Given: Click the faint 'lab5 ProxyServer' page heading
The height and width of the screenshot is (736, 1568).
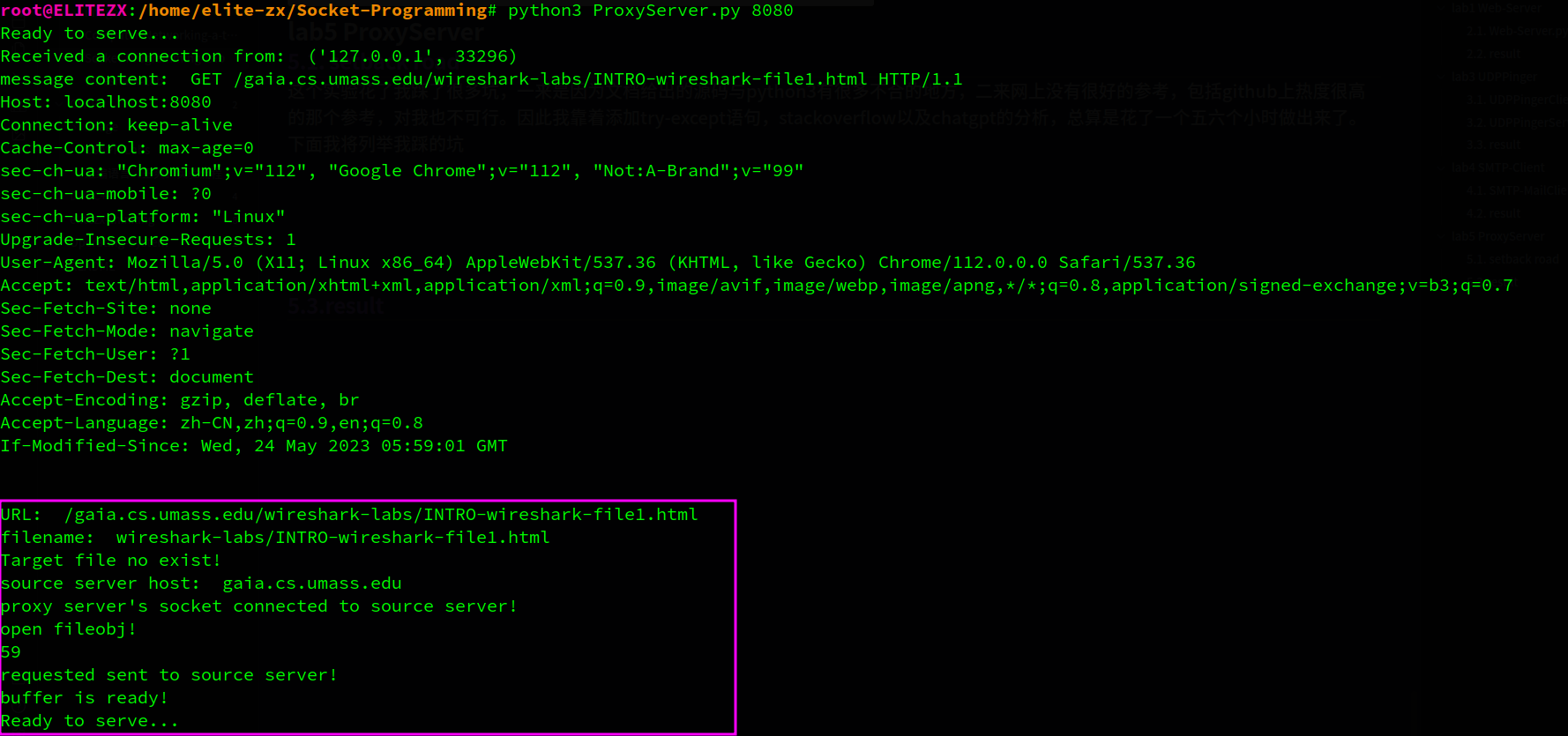Looking at the screenshot, I should tap(386, 33).
